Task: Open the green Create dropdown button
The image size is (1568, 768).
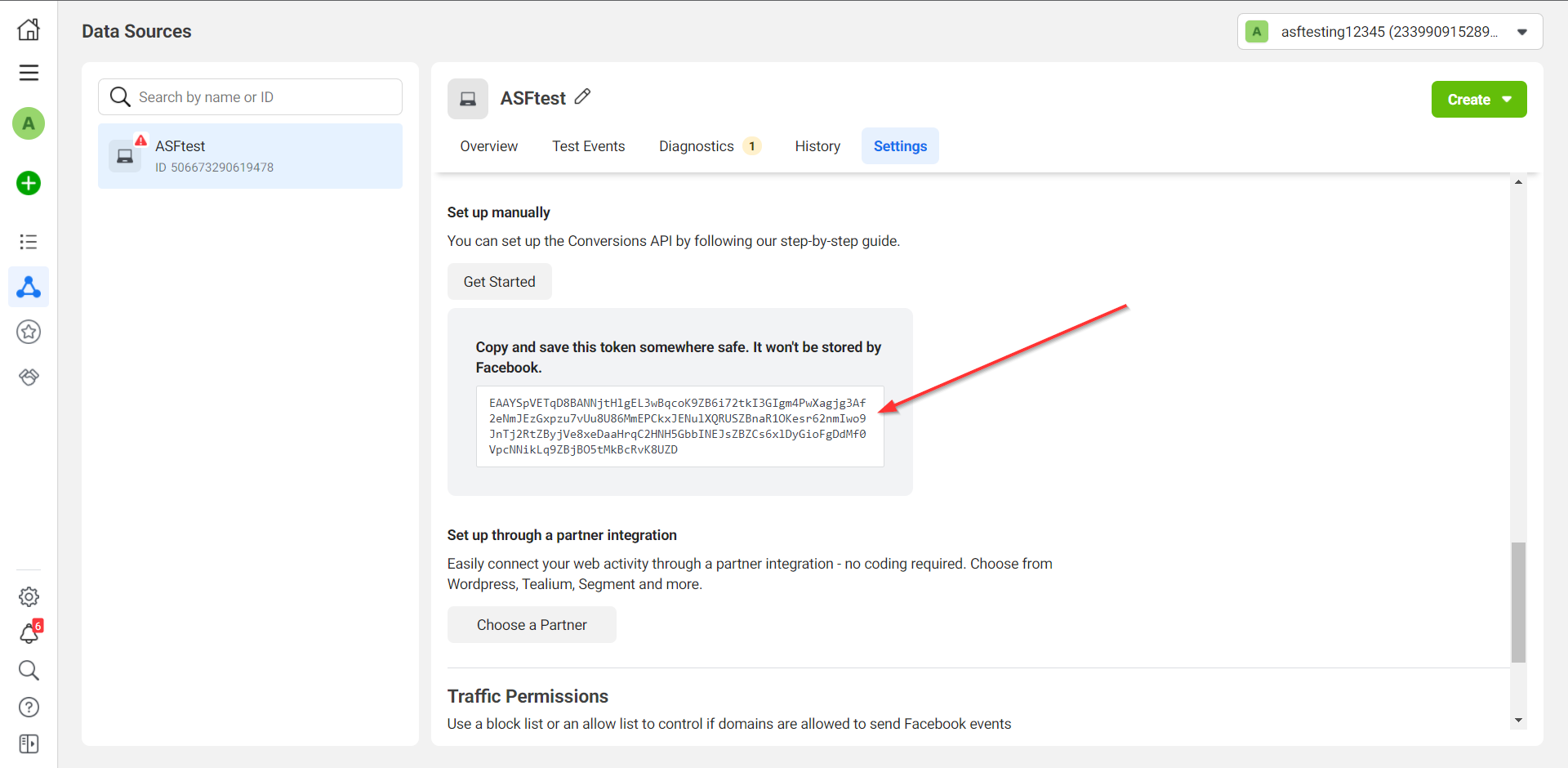Action: pos(1479,100)
